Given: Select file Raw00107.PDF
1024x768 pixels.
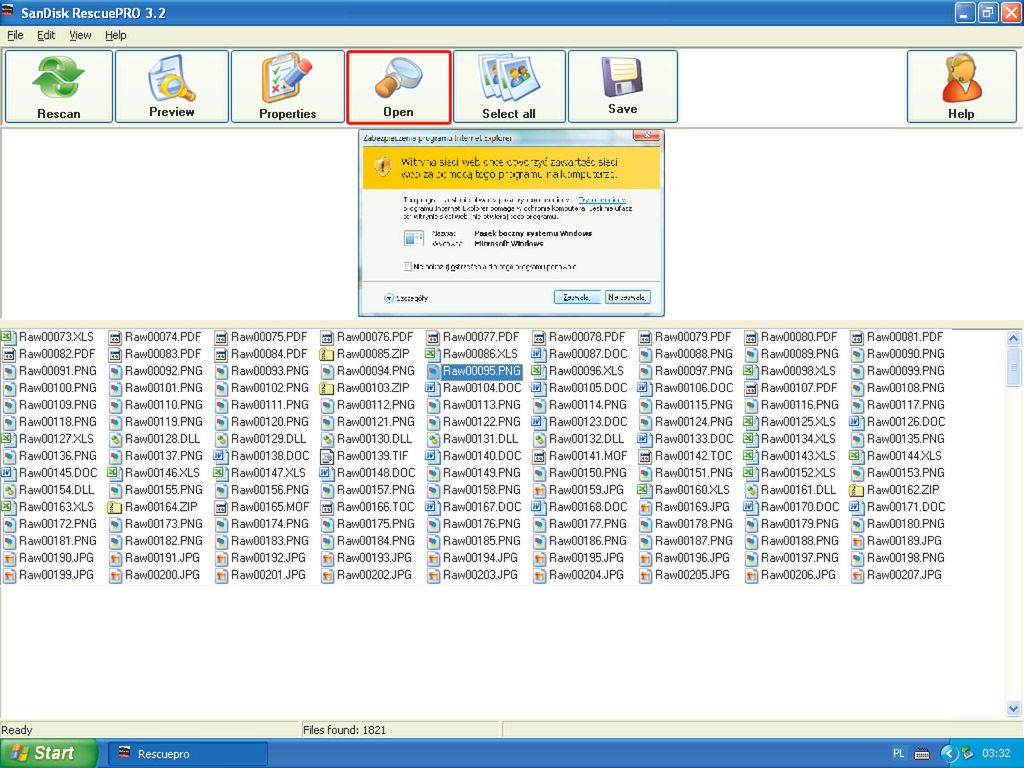Looking at the screenshot, I should pos(799,388).
